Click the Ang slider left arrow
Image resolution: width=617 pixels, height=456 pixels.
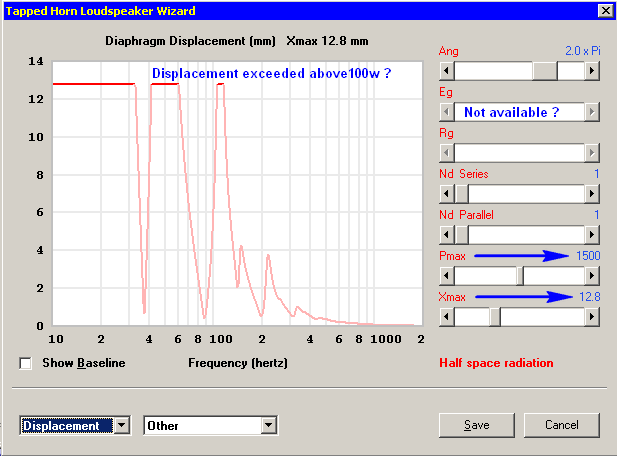pyautogui.click(x=447, y=71)
